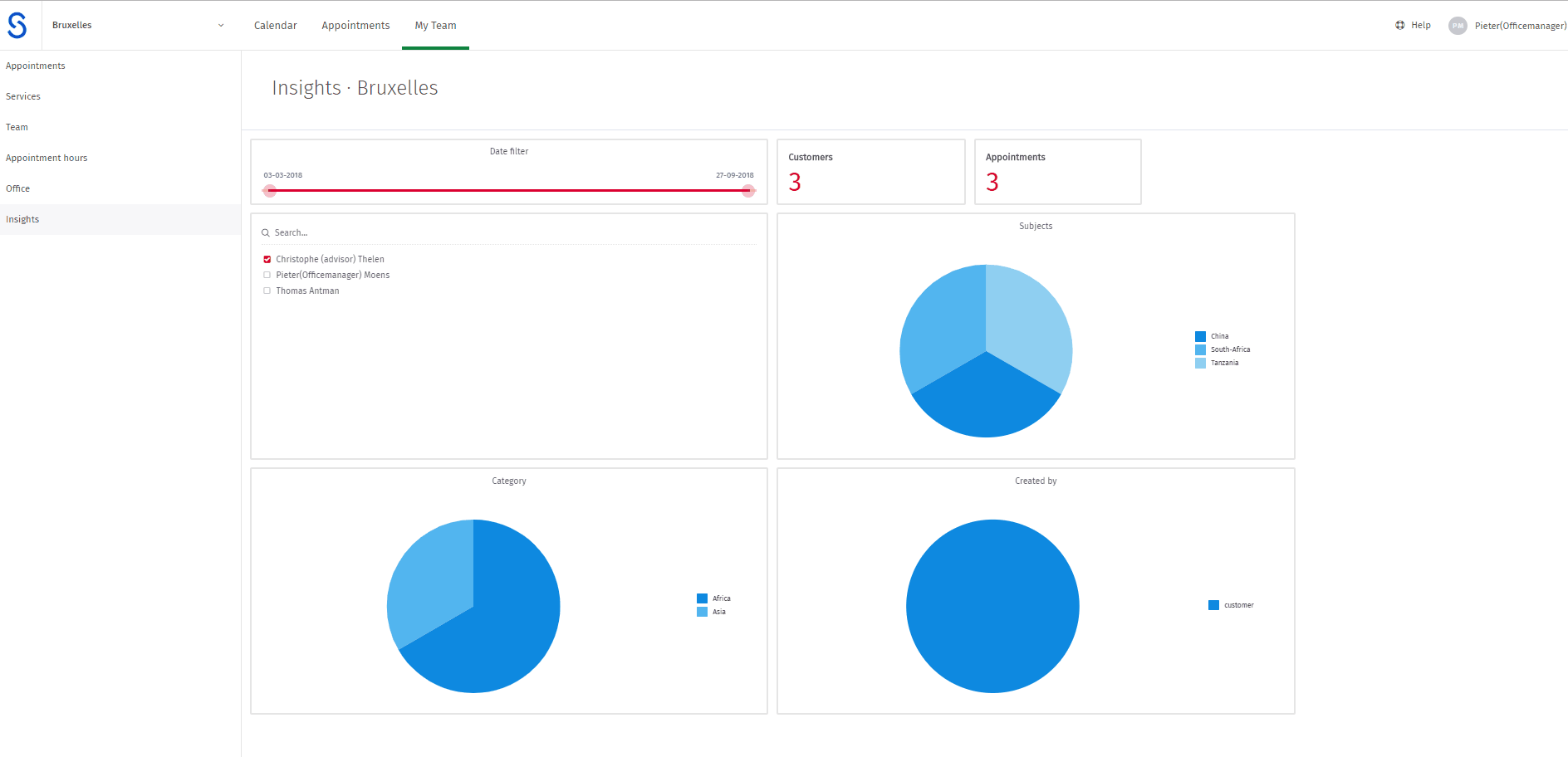Screen dimensions: 1568x757
Task: Click the Tanzania legend color square
Action: 1200,363
